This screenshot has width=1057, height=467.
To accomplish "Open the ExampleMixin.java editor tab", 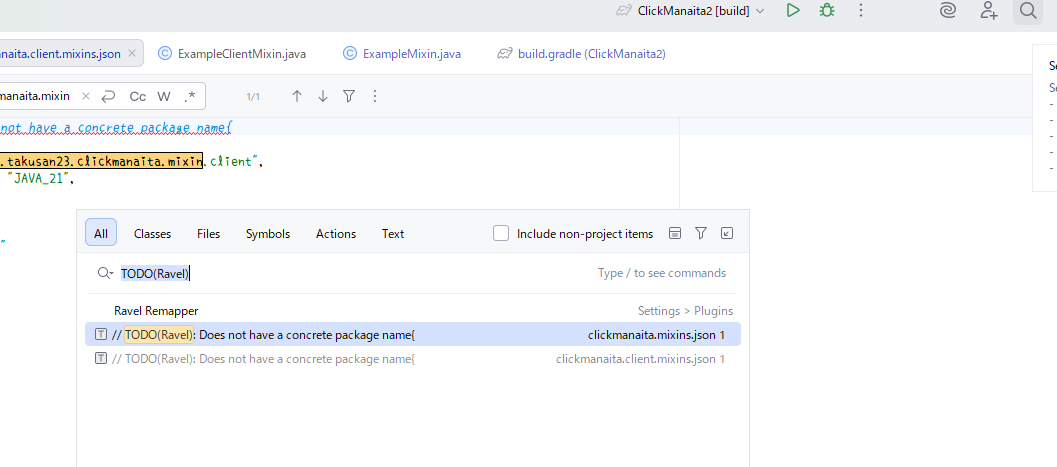I will click(x=402, y=54).
